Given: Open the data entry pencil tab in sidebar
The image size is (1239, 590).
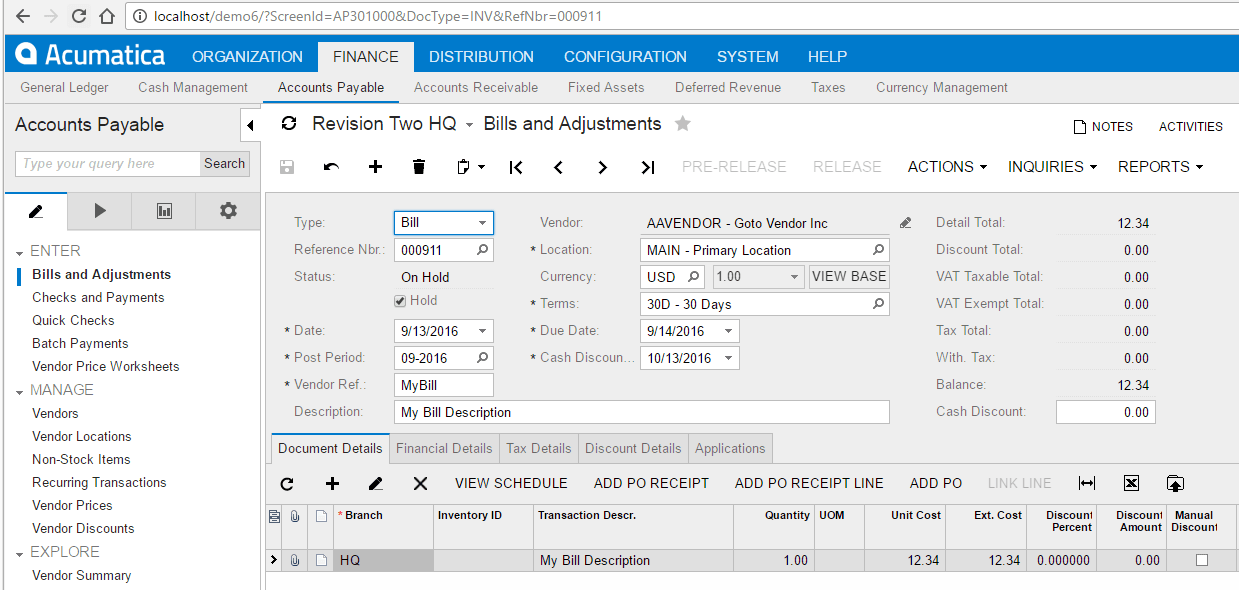Looking at the screenshot, I should (x=36, y=211).
